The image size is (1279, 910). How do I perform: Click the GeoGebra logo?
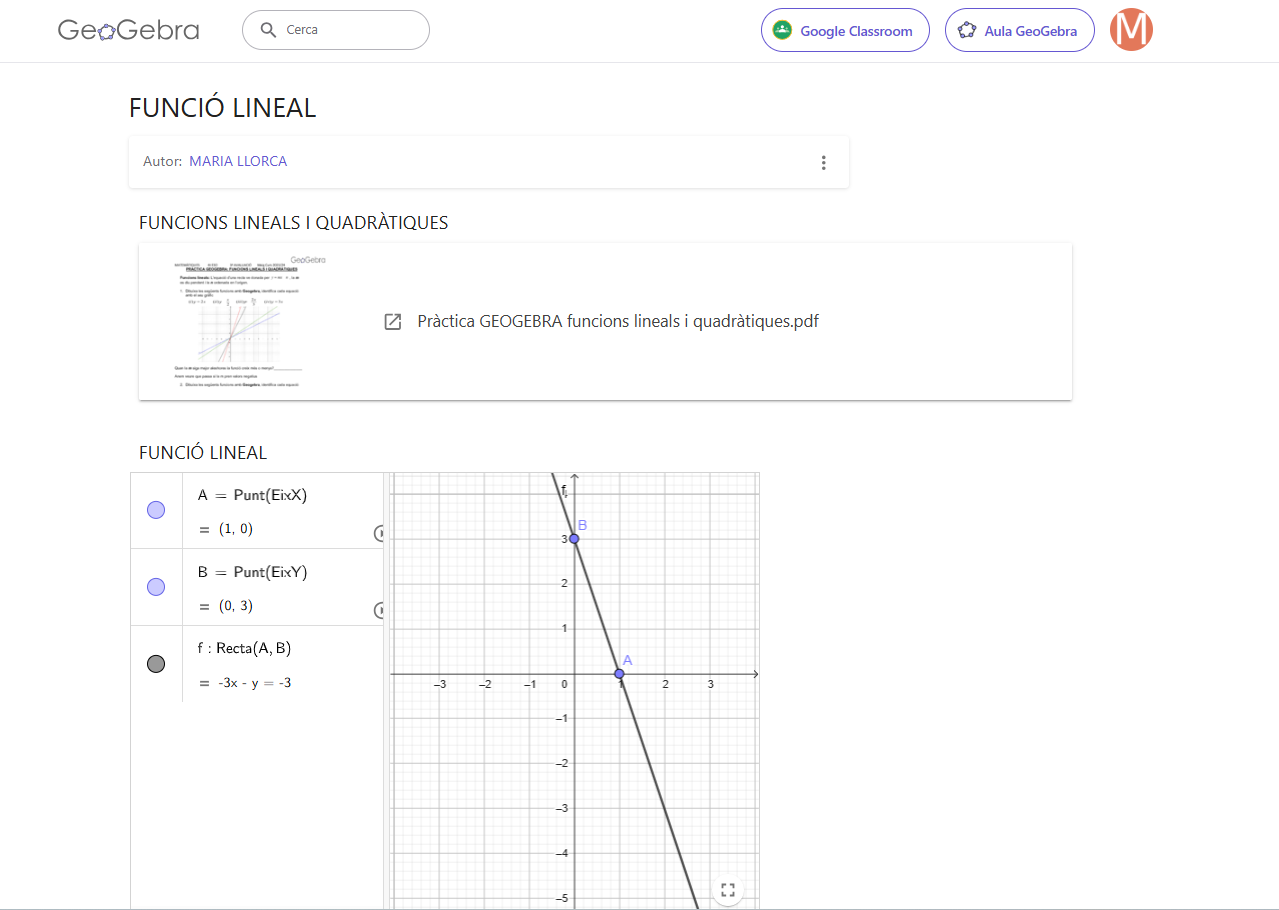coord(128,30)
